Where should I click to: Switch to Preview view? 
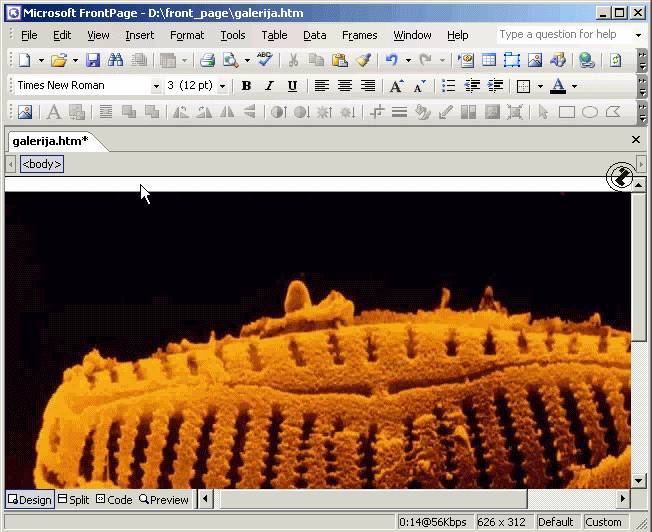tap(164, 499)
